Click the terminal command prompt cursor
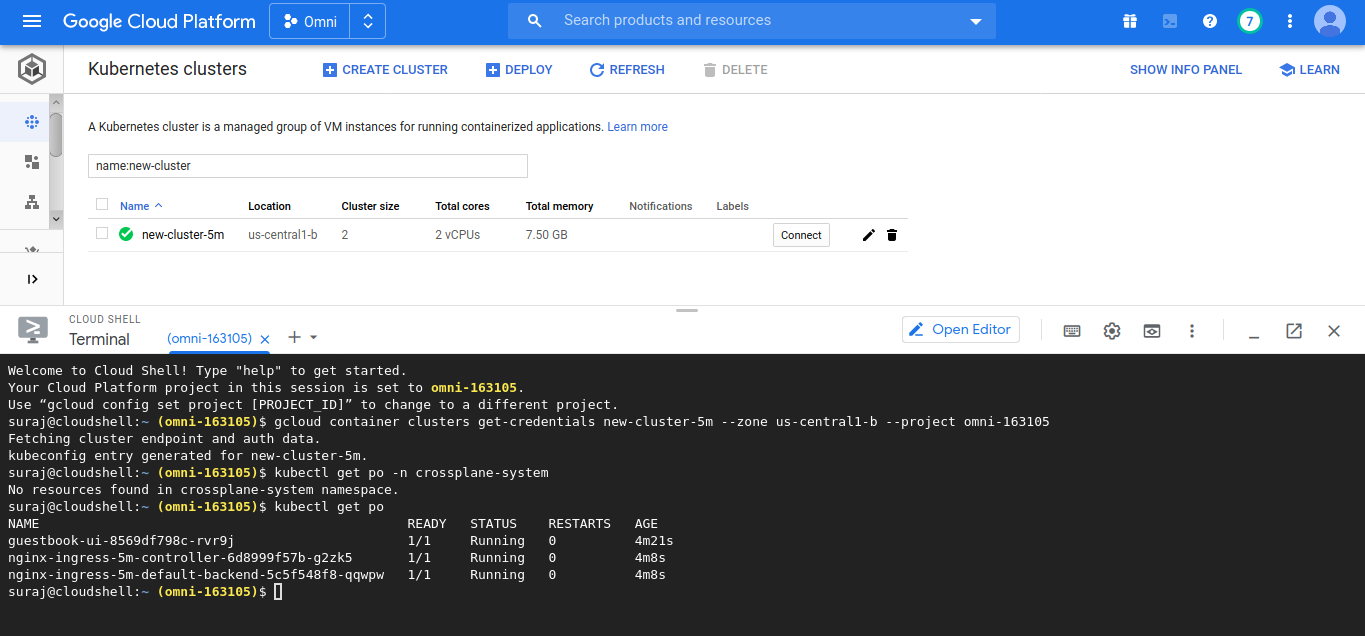This screenshot has width=1365, height=636. click(x=278, y=592)
